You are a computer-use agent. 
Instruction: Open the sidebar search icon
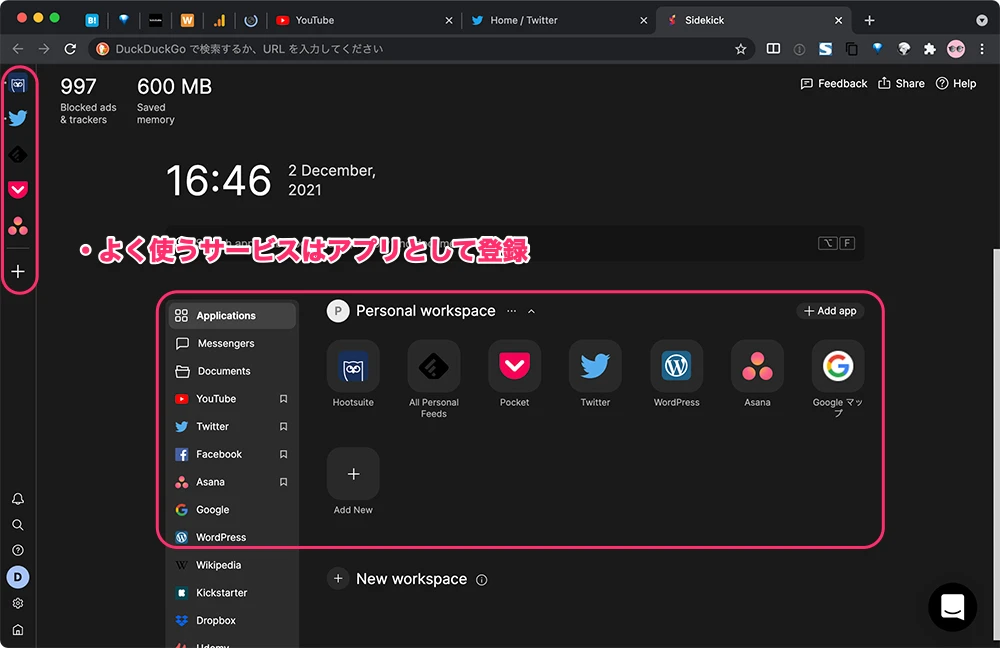coord(18,525)
